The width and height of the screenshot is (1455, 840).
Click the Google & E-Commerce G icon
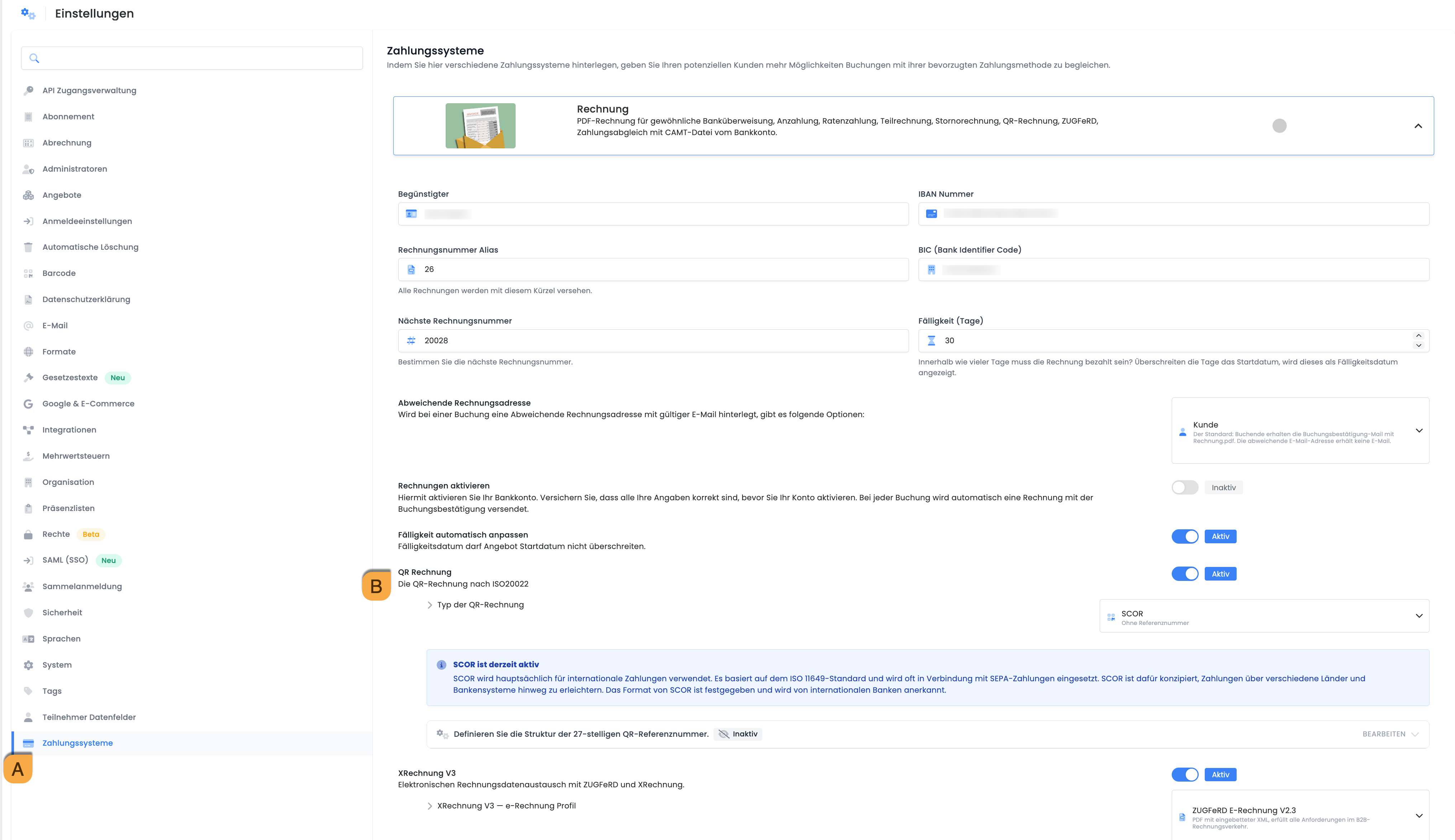click(28, 404)
